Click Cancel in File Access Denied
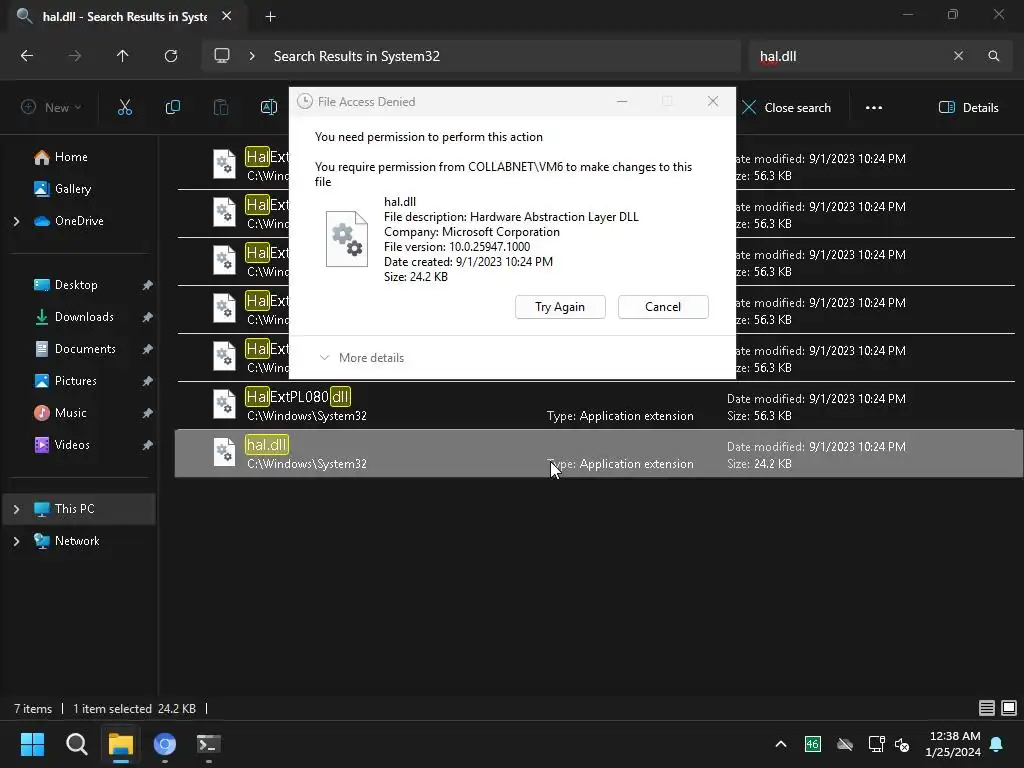This screenshot has height=768, width=1024. (663, 307)
